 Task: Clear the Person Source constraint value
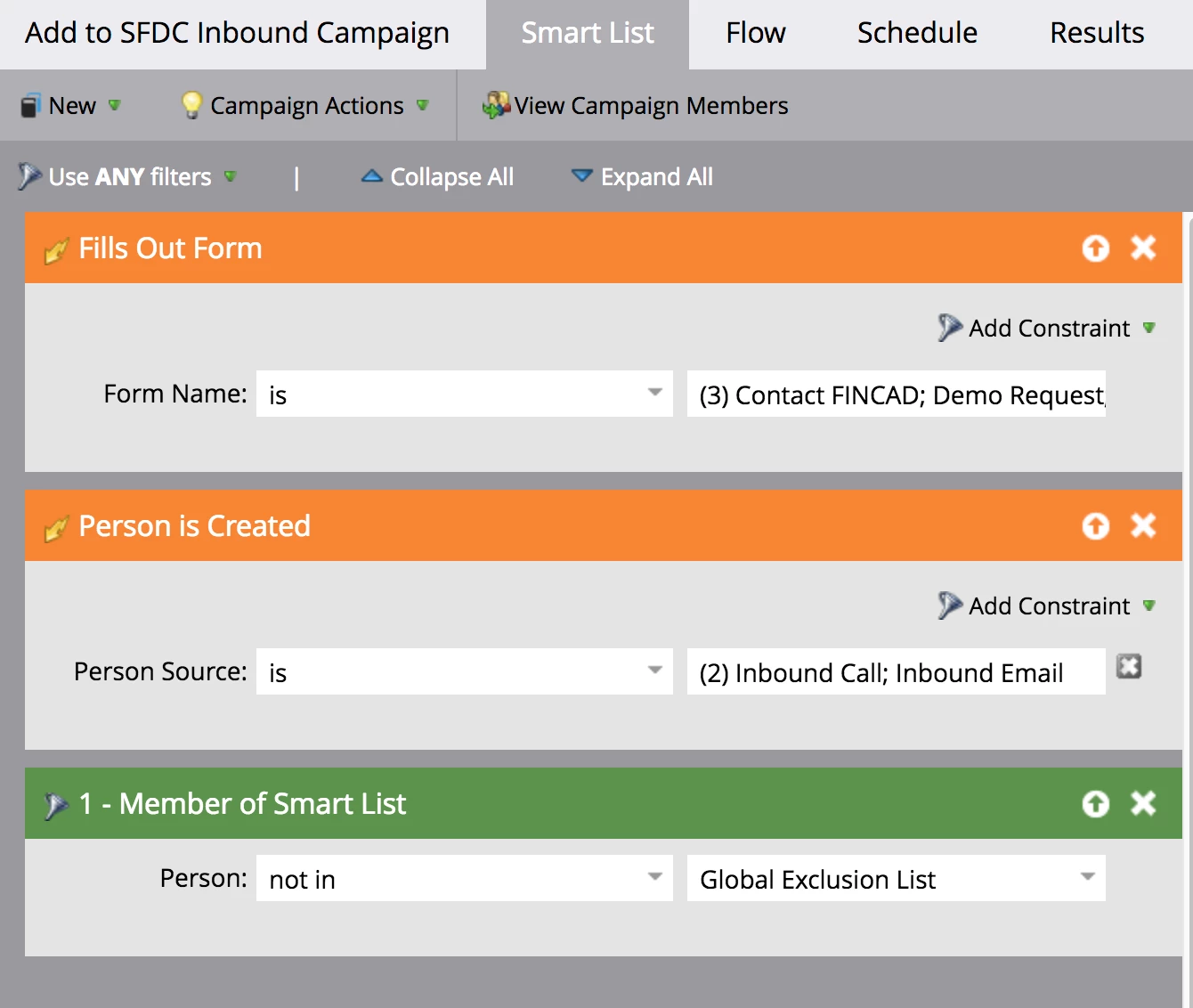tap(1129, 667)
